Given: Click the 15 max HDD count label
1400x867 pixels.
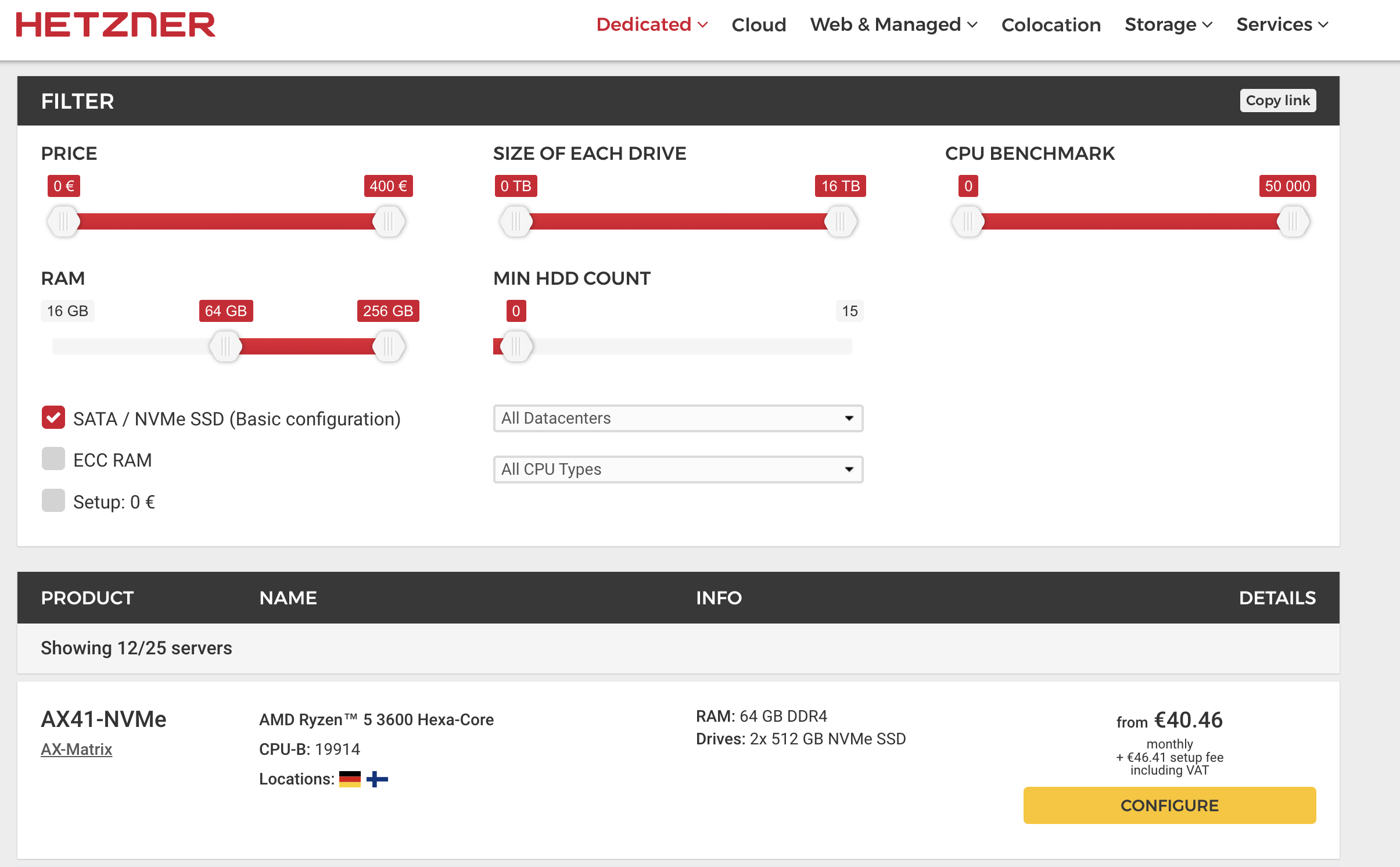Looking at the screenshot, I should tap(849, 311).
